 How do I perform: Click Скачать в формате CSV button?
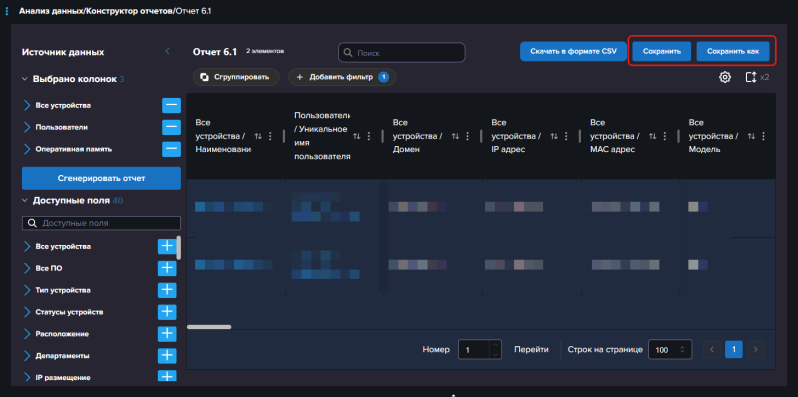tap(573, 51)
